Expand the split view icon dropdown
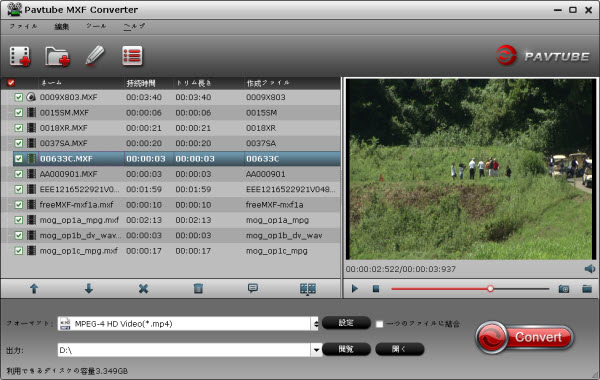 pyautogui.click(x=308, y=289)
